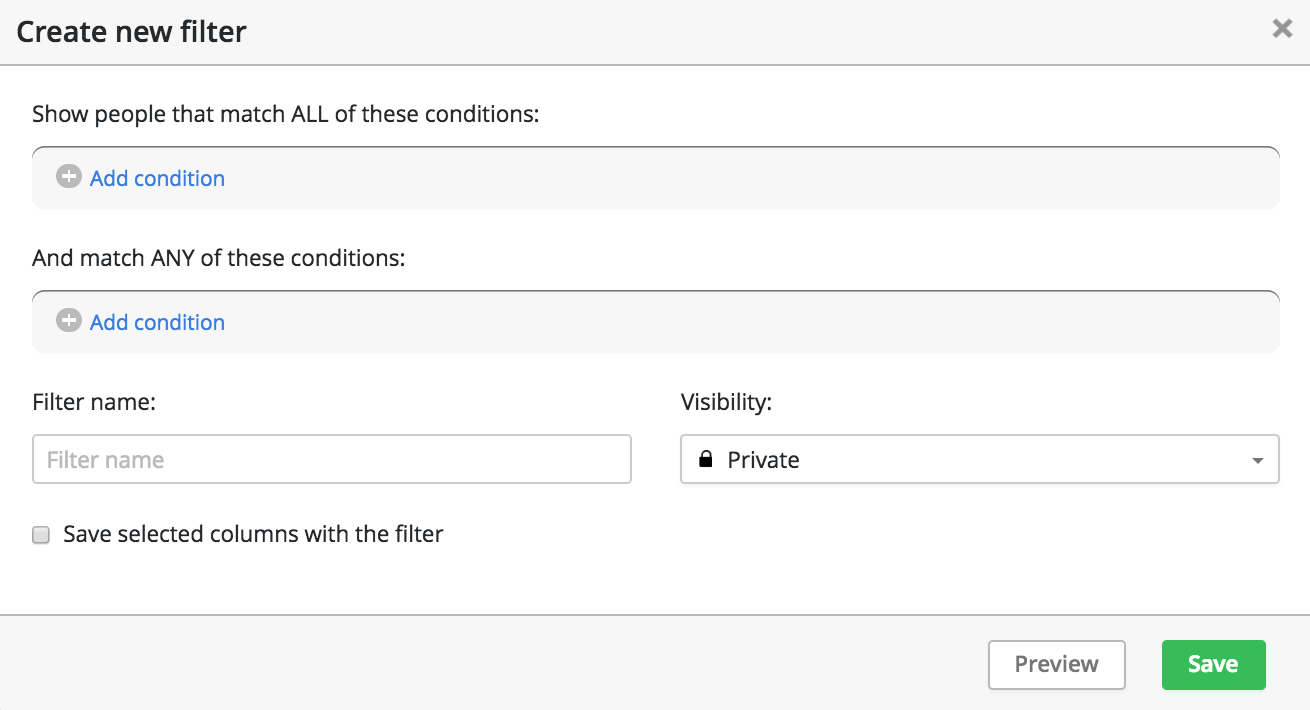Click 'Show people that match ALL' heading
Screen dimensions: 1310x710
(x=285, y=114)
